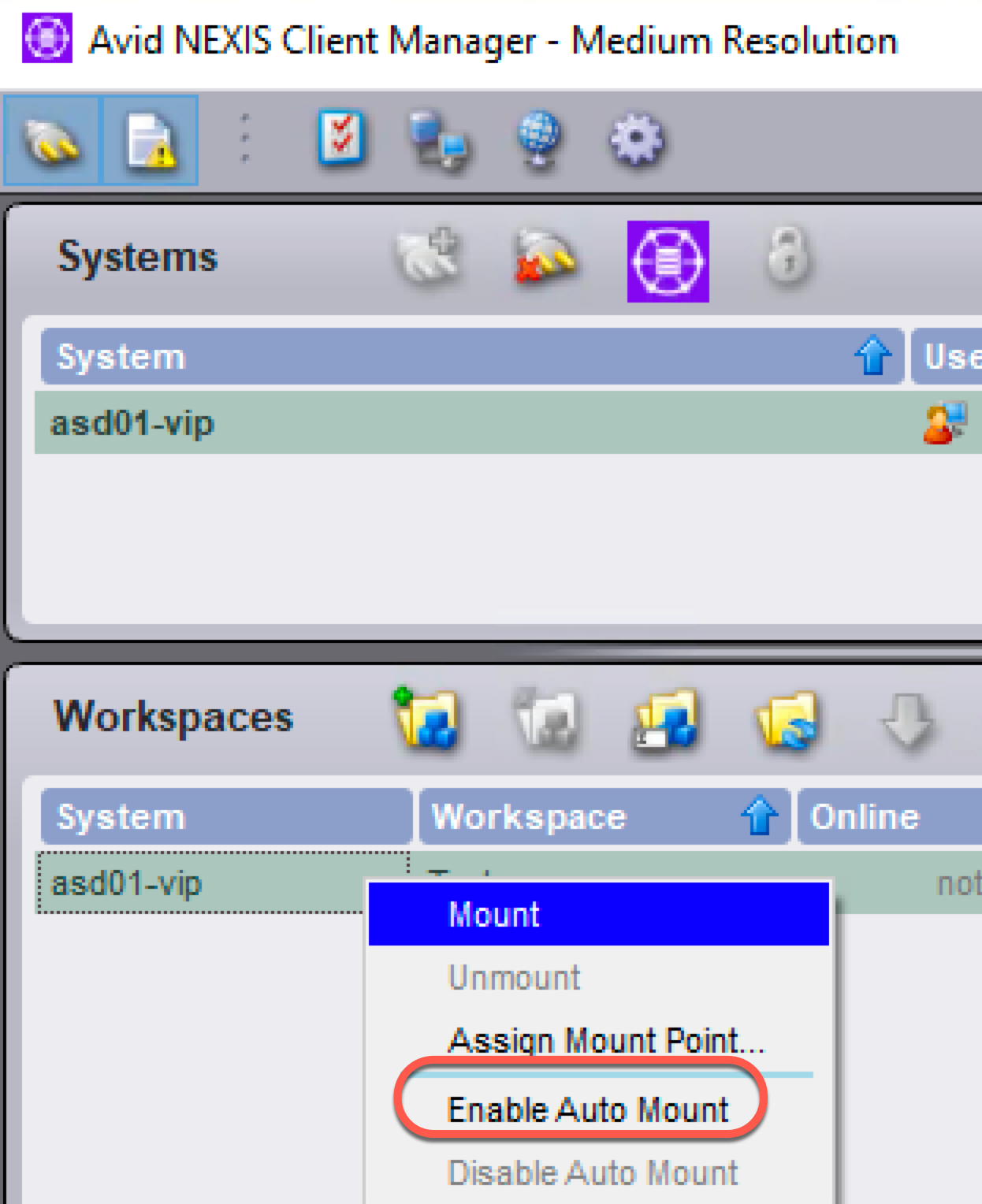Choose Assign Mount Point from context menu
The height and width of the screenshot is (1204, 982).
tap(605, 1040)
